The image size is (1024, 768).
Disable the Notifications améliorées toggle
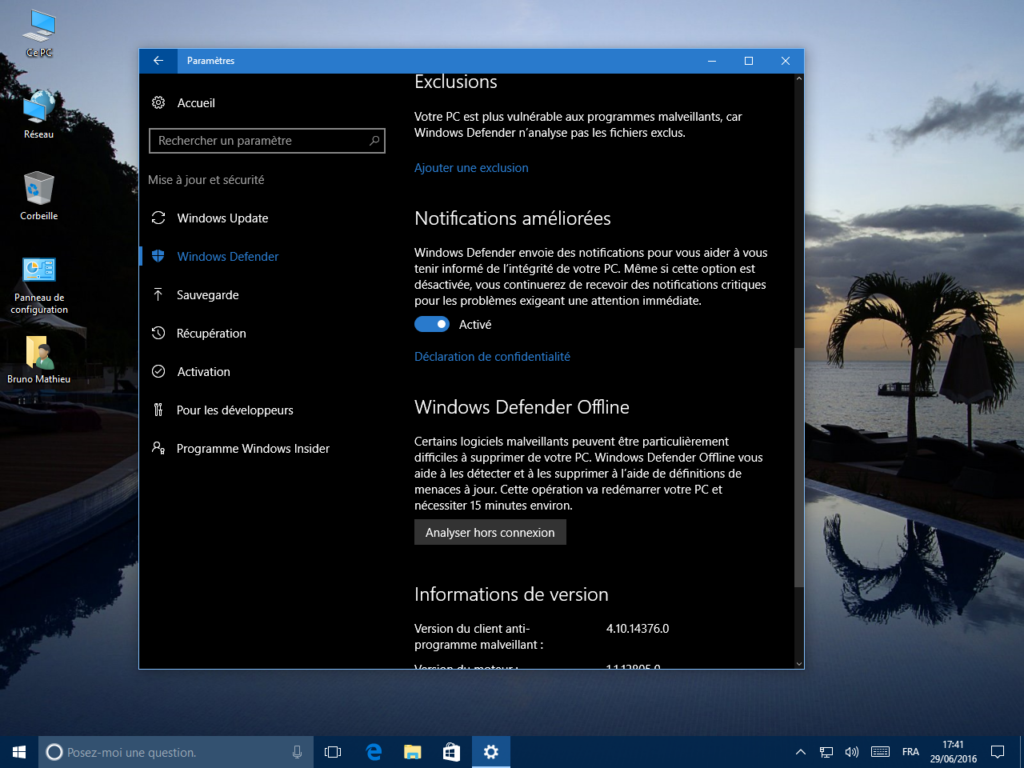432,323
